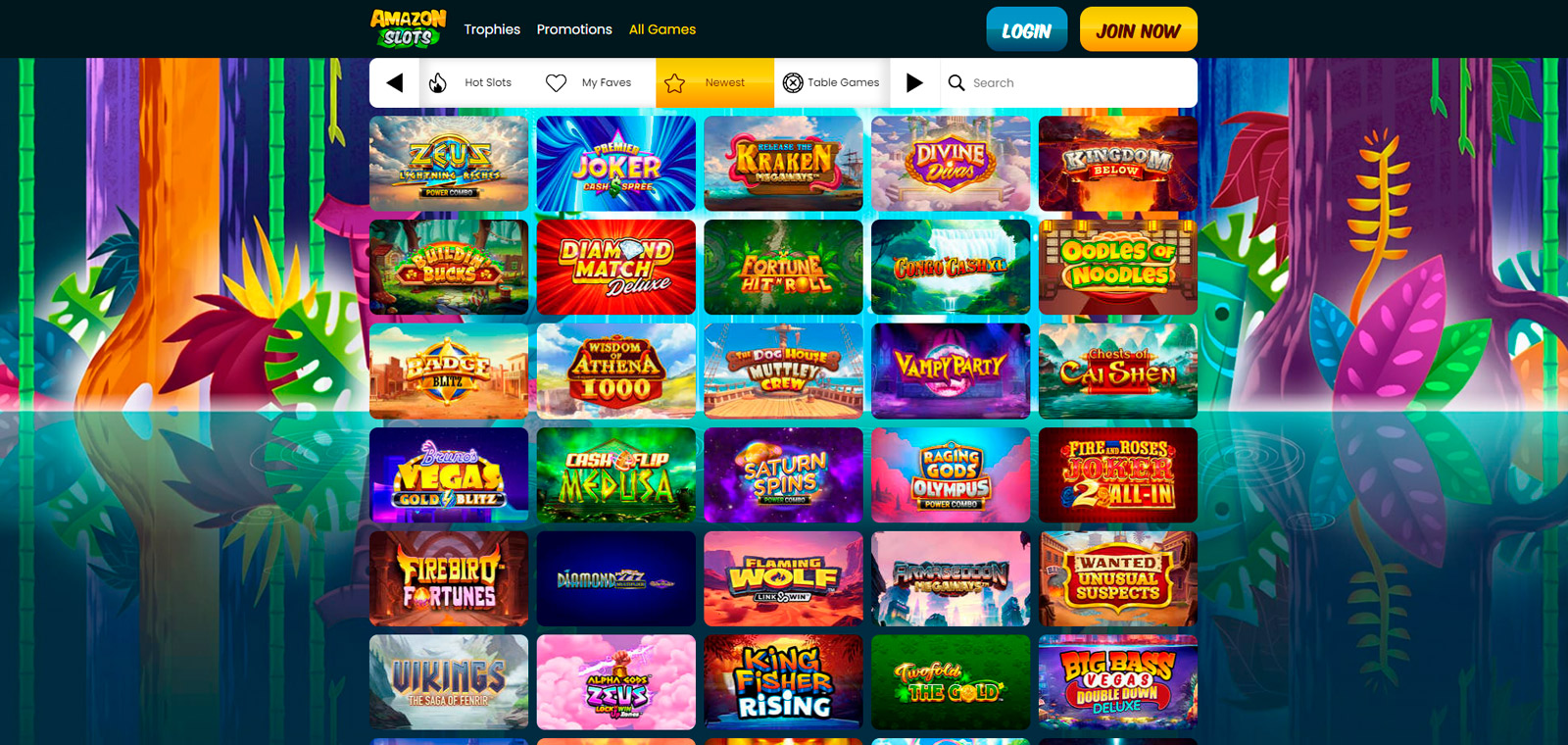Click the LOGIN button
1568x745 pixels.
coord(1026,29)
